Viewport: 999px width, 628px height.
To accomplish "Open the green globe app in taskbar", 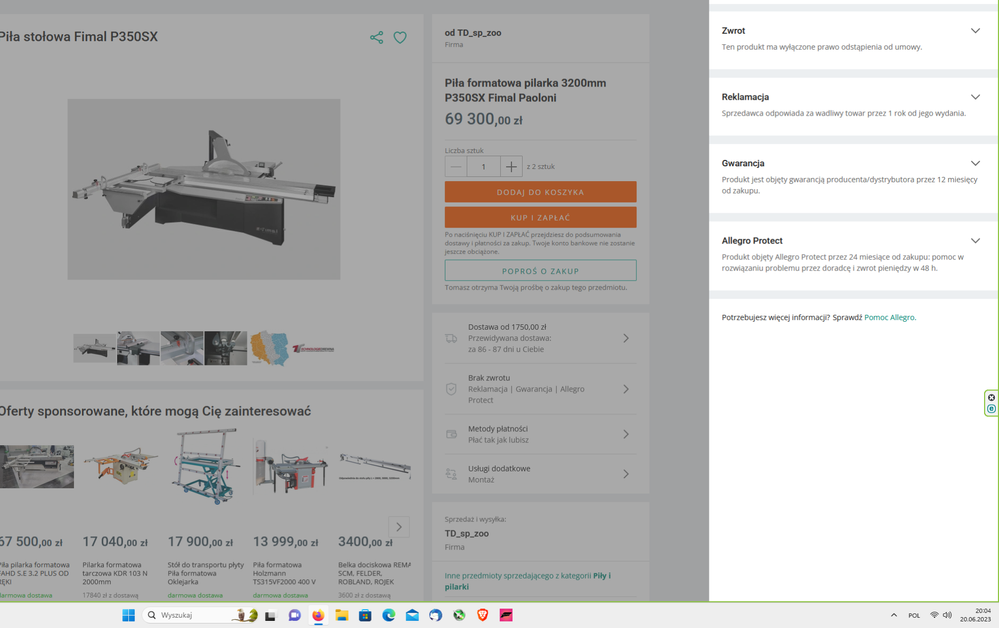I will pos(459,615).
